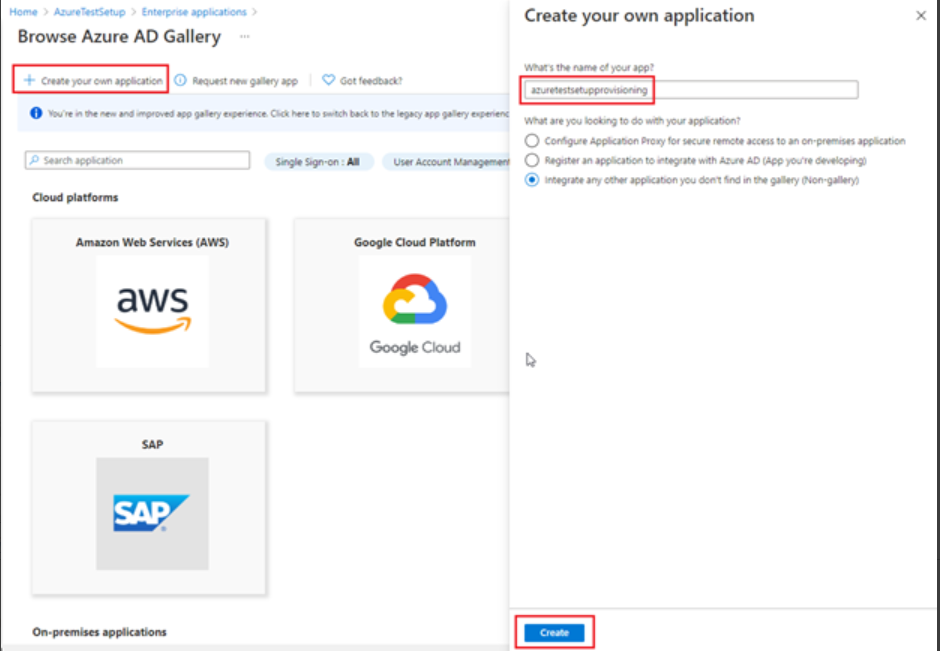Click the What are you looking to do label
Image resolution: width=940 pixels, height=651 pixels.
tap(632, 120)
